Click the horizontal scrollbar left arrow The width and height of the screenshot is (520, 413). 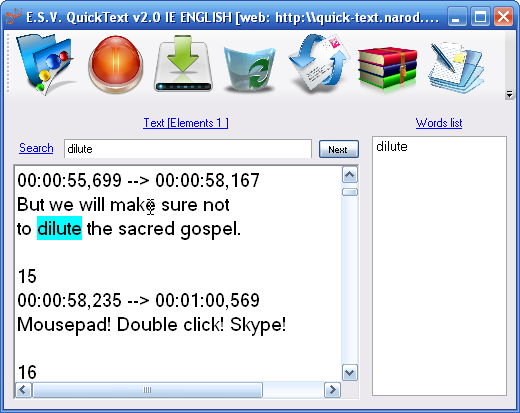[x=23, y=389]
